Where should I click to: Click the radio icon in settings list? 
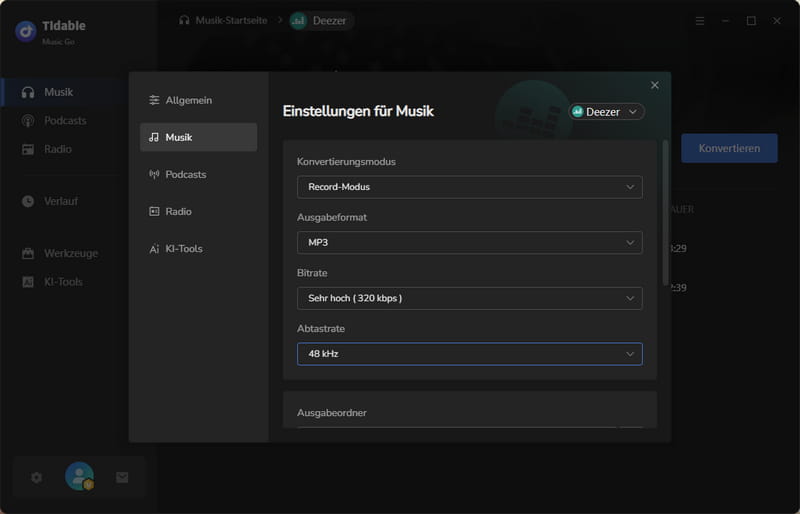coord(154,211)
